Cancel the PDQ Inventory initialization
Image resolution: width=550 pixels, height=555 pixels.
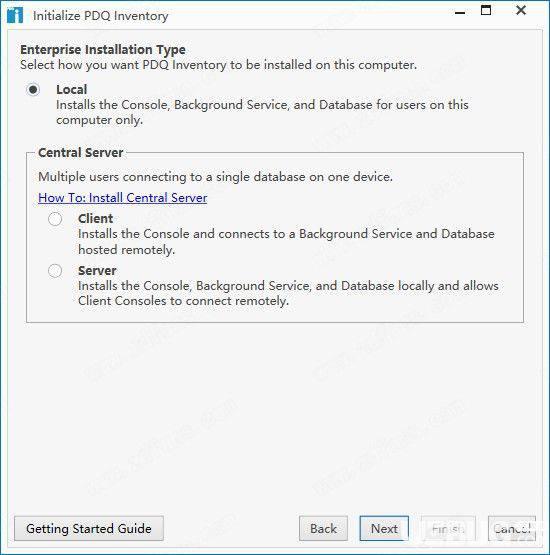tap(512, 528)
